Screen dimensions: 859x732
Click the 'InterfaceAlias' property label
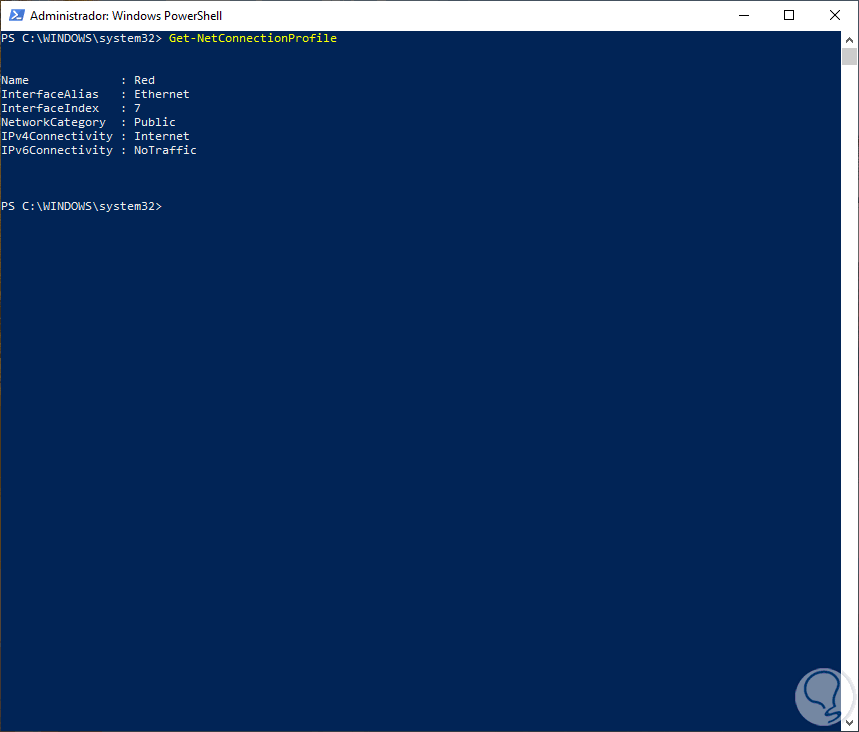[50, 94]
